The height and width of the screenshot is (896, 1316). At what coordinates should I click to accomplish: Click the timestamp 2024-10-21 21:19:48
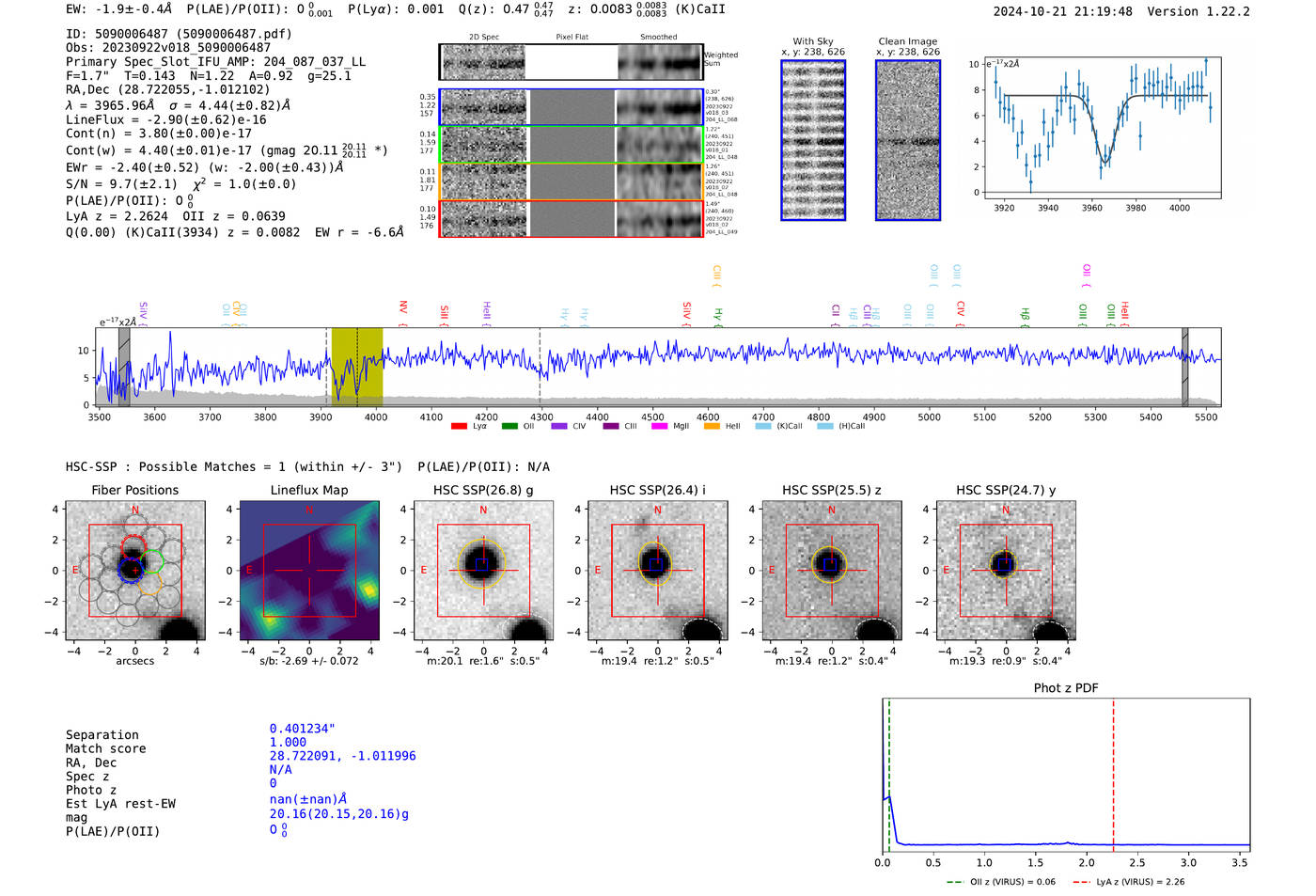[x=1062, y=12]
